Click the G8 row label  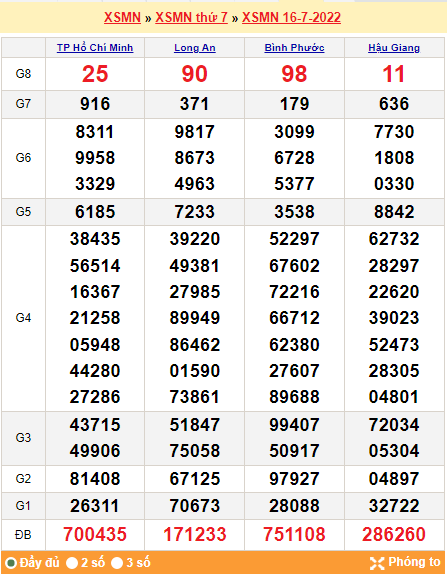click(23, 74)
